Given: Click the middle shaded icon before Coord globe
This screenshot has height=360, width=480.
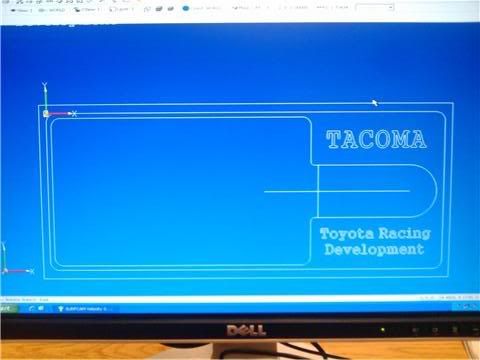Looking at the screenshot, I should (159, 9).
